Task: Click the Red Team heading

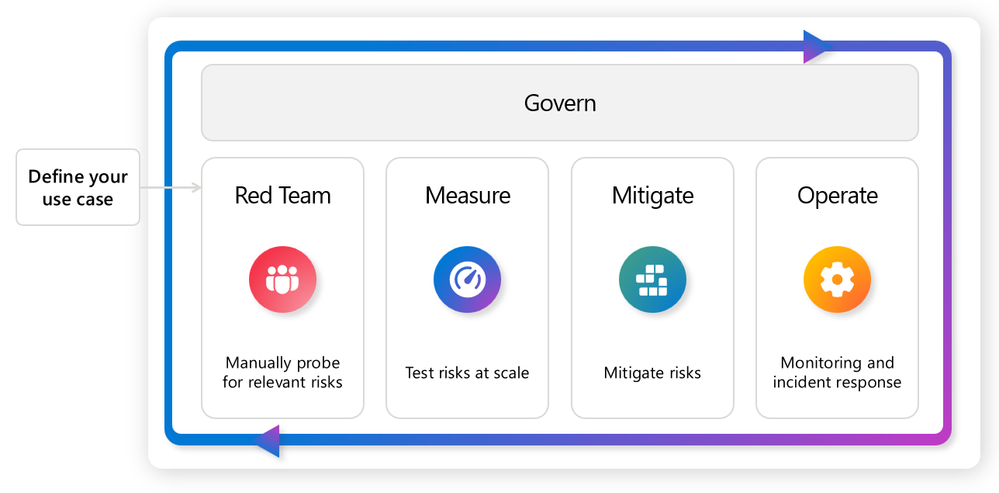Action: [x=282, y=195]
